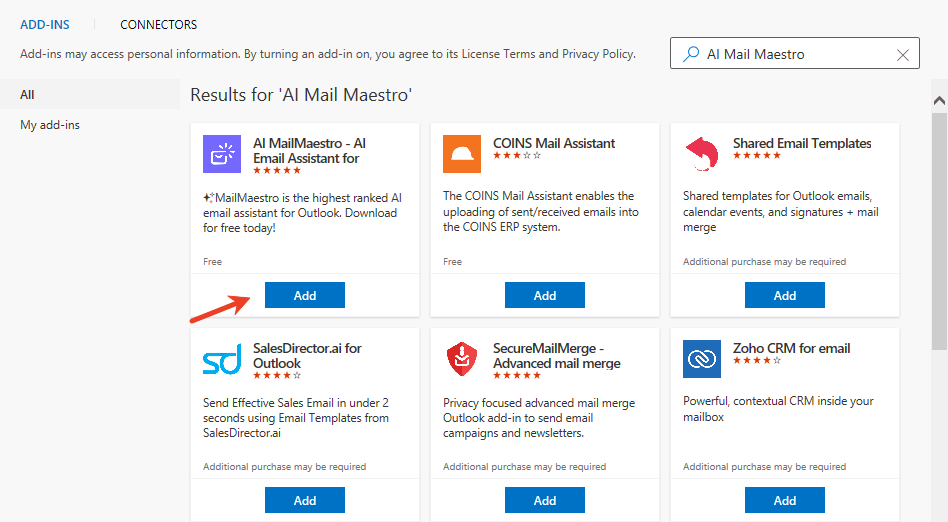This screenshot has height=522, width=948.
Task: Click the 'Results for 'AI Mail Maestro'' heading
Action: [x=301, y=95]
